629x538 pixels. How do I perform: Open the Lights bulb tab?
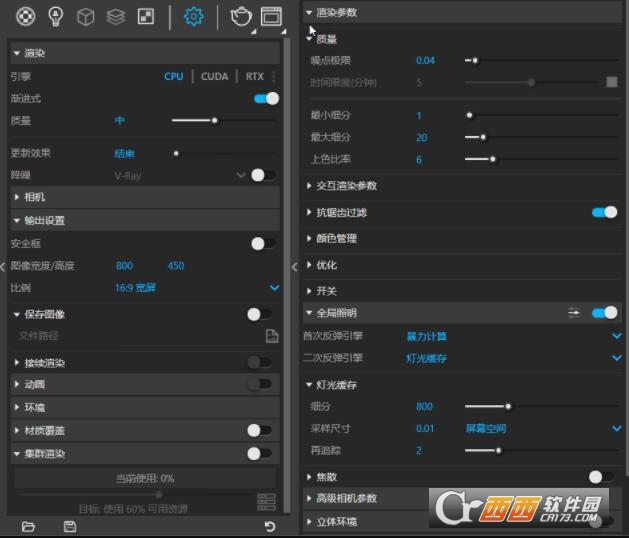pyautogui.click(x=55, y=16)
